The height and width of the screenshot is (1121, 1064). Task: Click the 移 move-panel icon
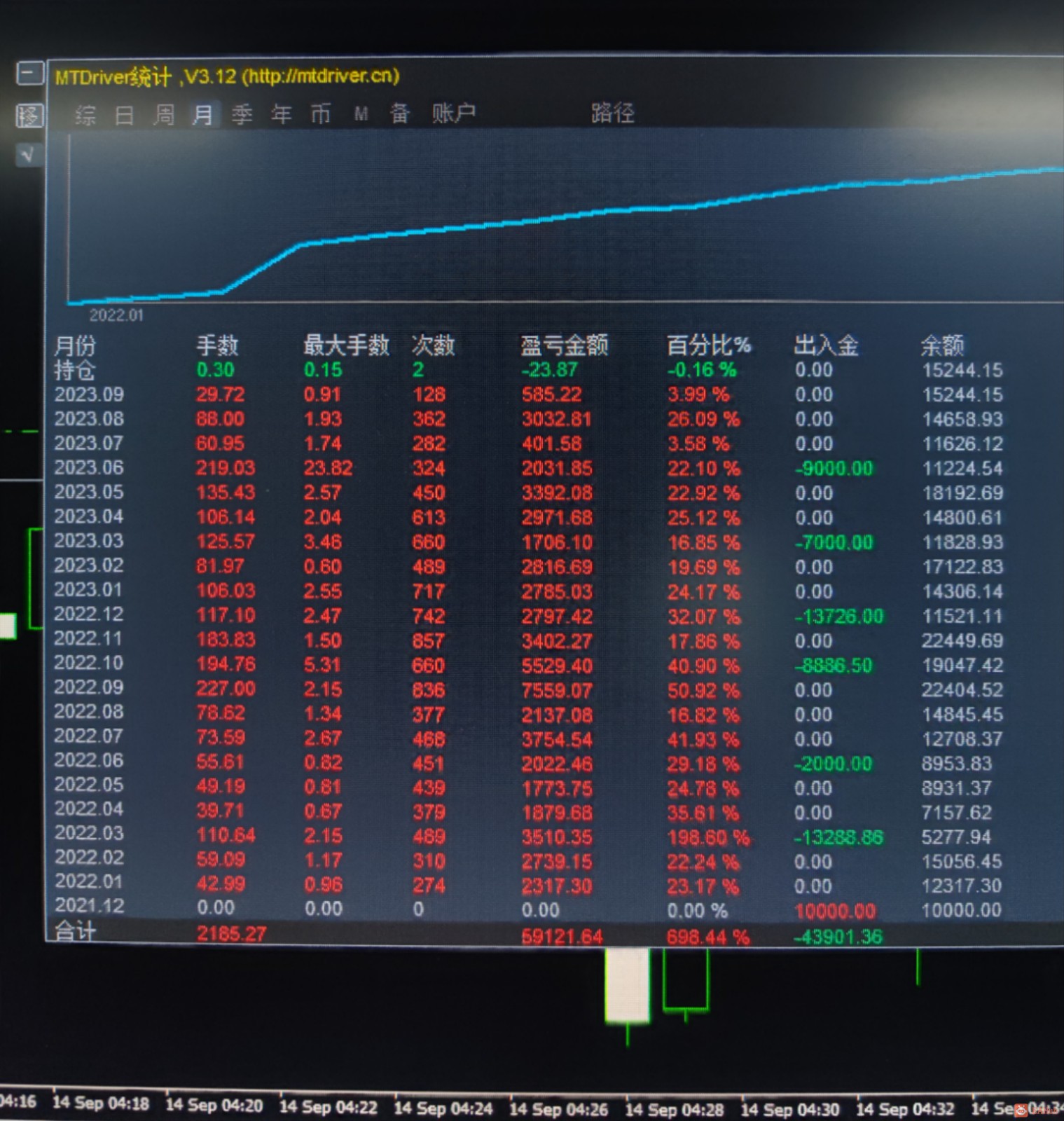29,116
